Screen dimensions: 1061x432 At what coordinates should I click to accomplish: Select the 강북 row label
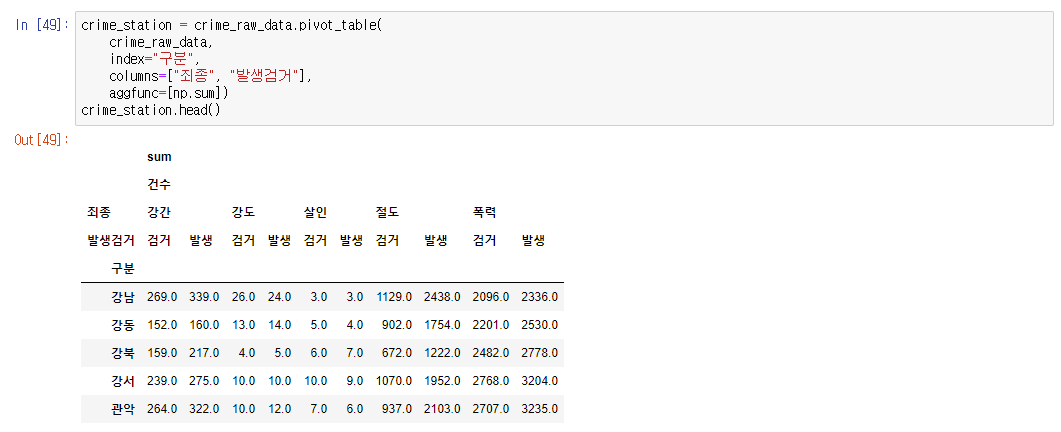point(123,353)
